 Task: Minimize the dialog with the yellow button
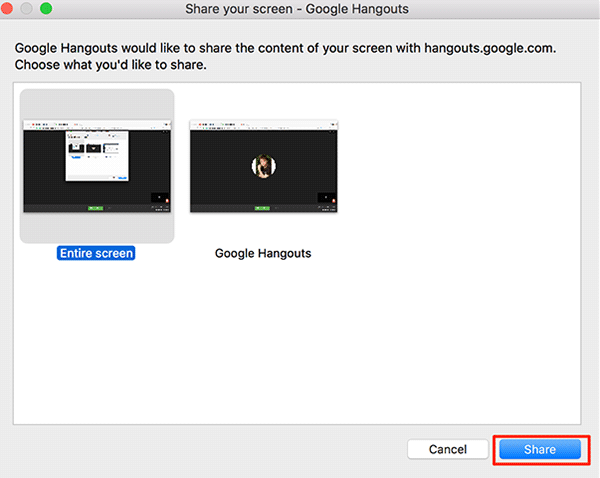coord(28,9)
